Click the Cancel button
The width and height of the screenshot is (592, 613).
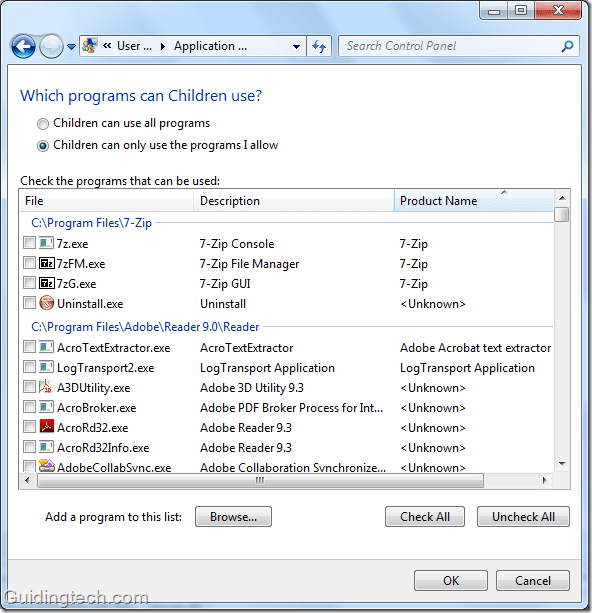pos(533,581)
